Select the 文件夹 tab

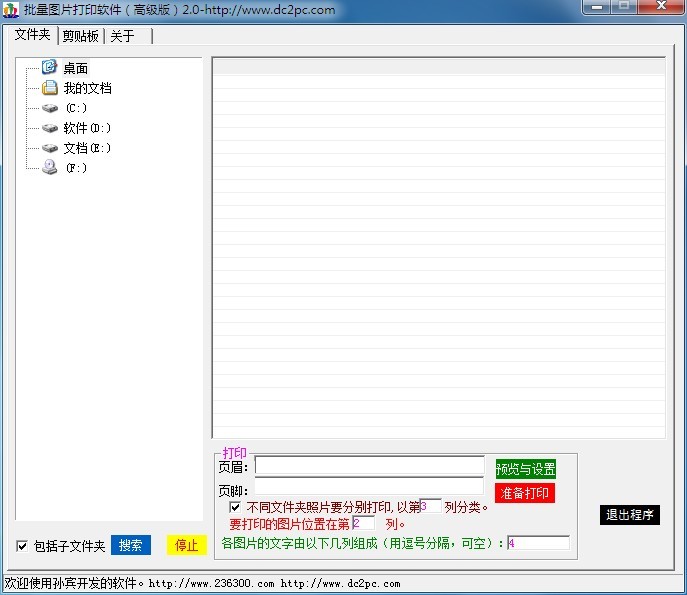[x=32, y=35]
